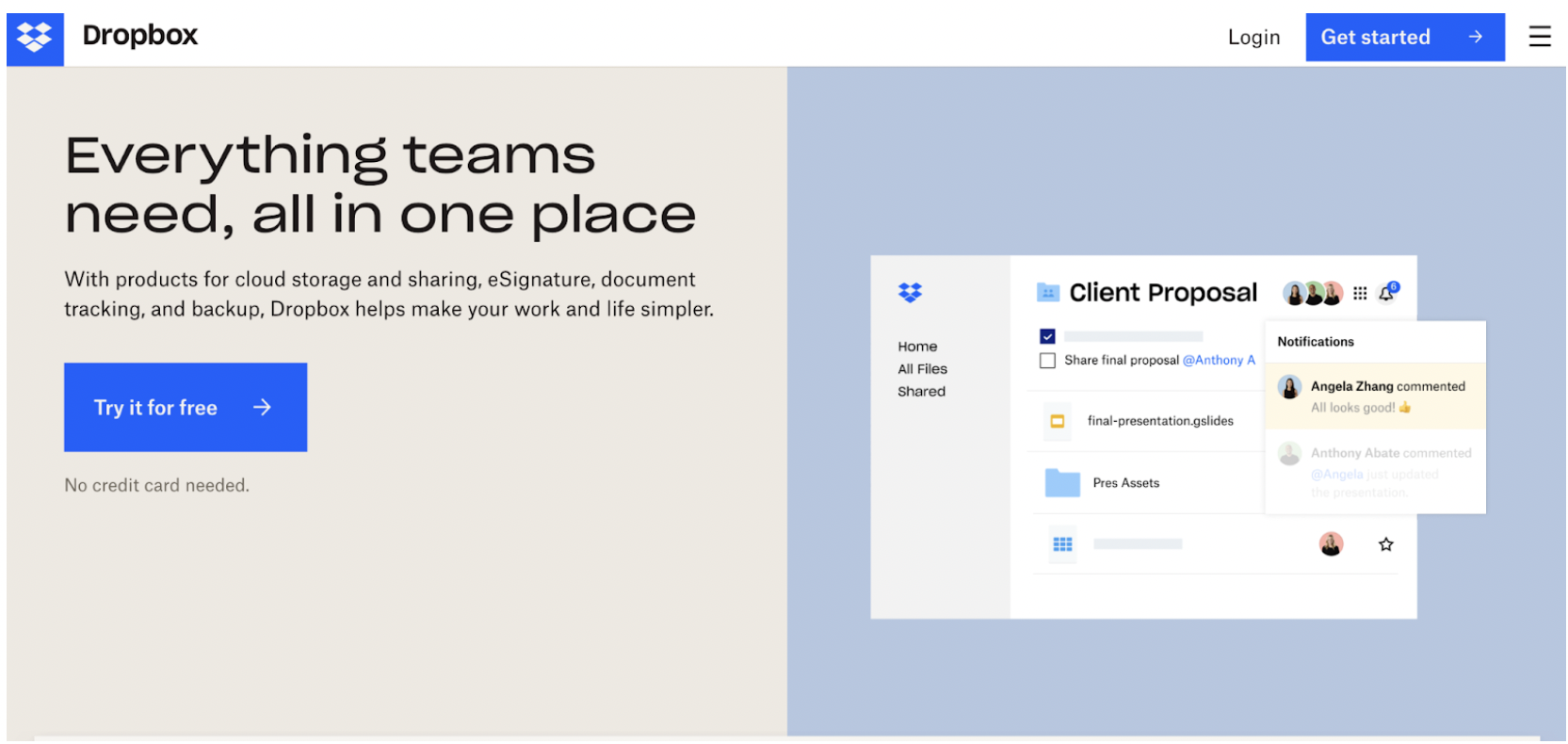Viewport: 1568px width, 744px height.
Task: Check the Share final proposal checkbox
Action: (x=1047, y=361)
